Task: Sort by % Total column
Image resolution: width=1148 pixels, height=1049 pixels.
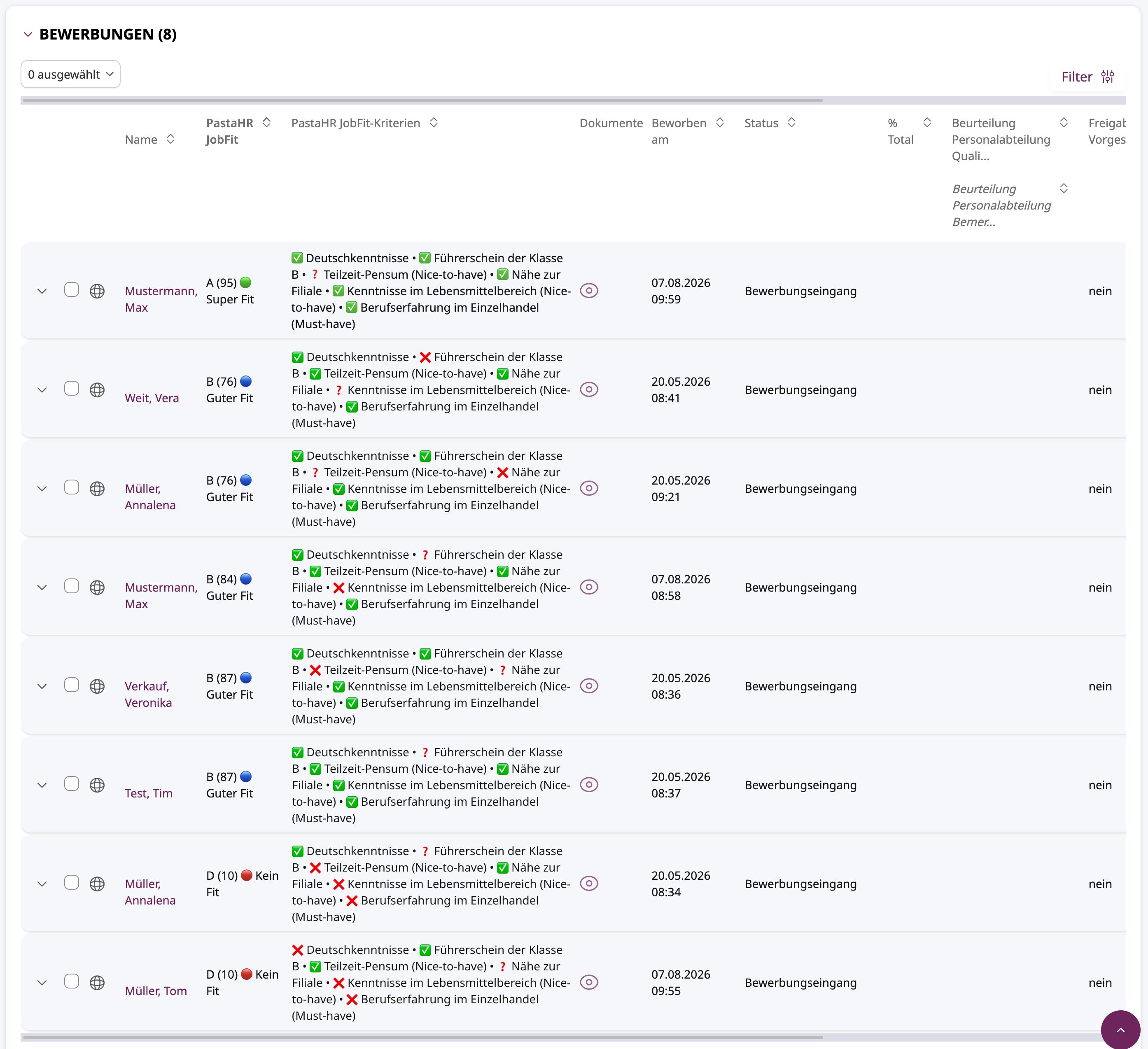Action: coord(927,122)
